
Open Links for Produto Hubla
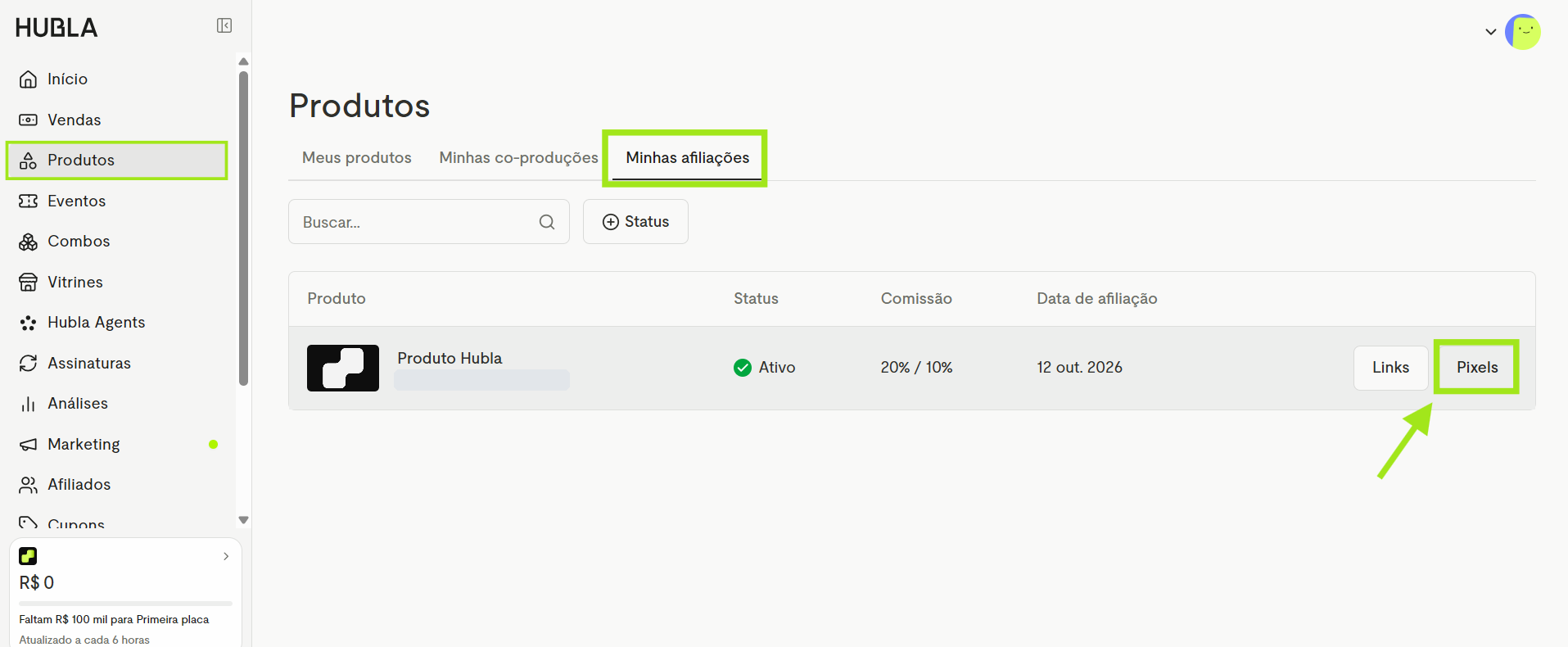(1391, 368)
